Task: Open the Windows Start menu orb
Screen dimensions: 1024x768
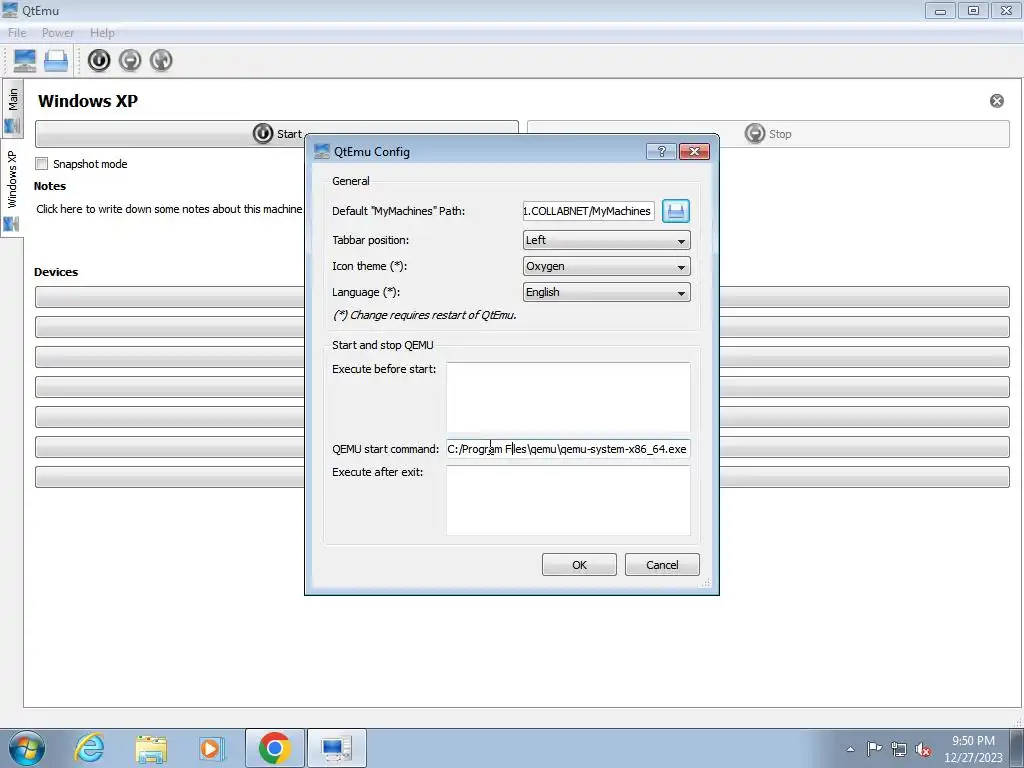Action: [27, 748]
